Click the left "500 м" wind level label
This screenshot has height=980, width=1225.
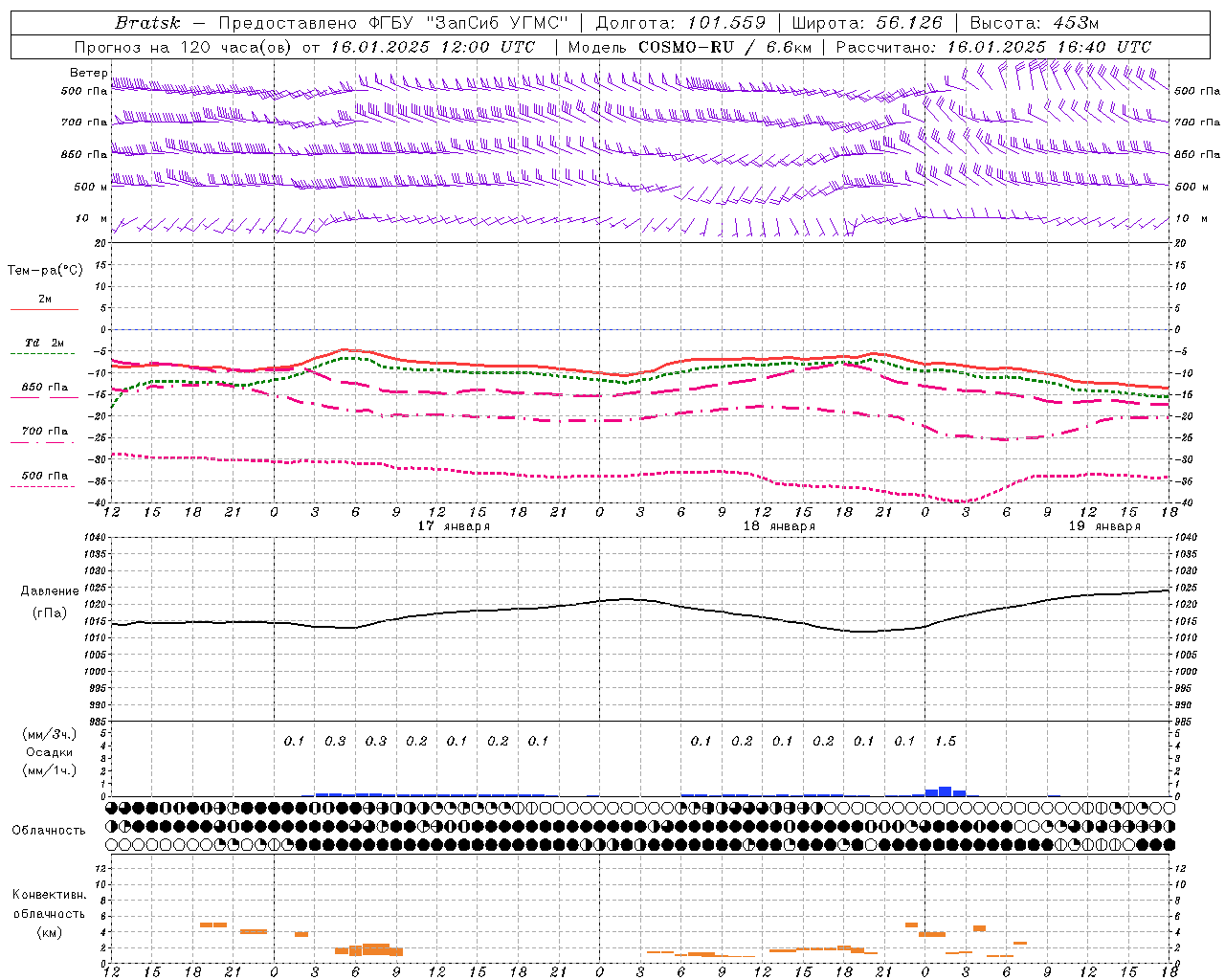[x=91, y=187]
